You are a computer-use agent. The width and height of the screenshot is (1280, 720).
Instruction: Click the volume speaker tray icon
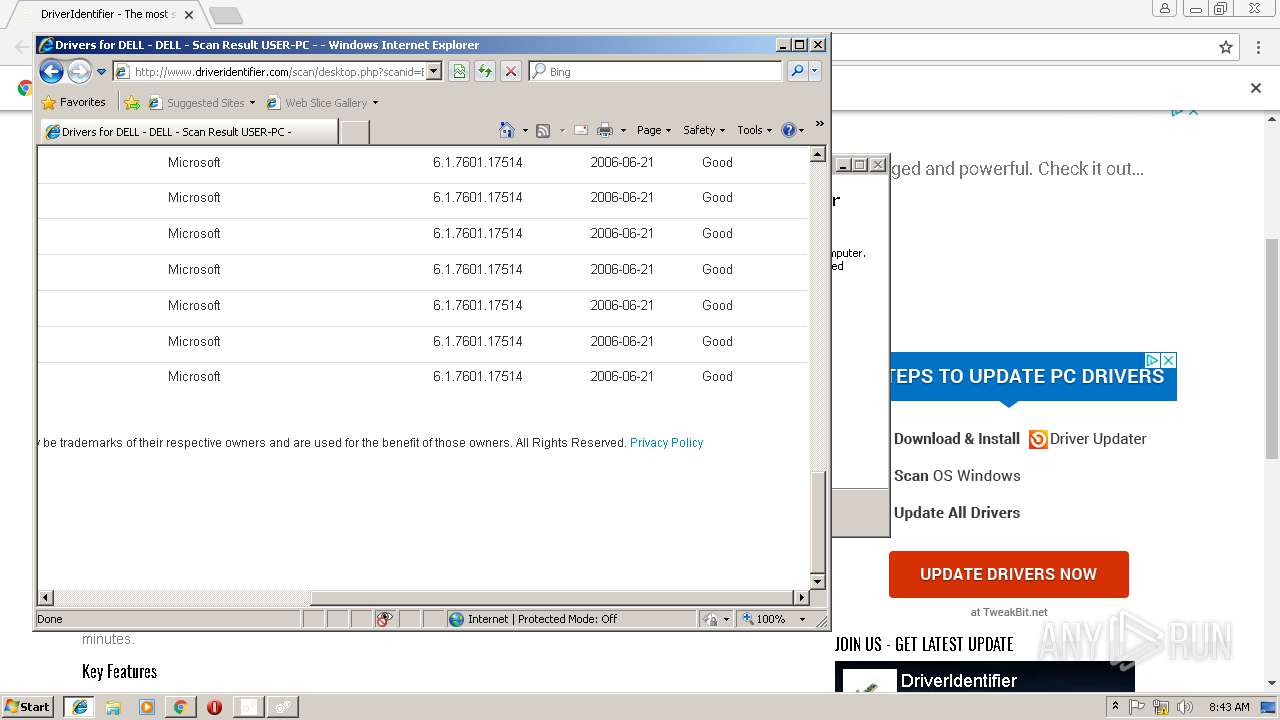click(x=1185, y=707)
